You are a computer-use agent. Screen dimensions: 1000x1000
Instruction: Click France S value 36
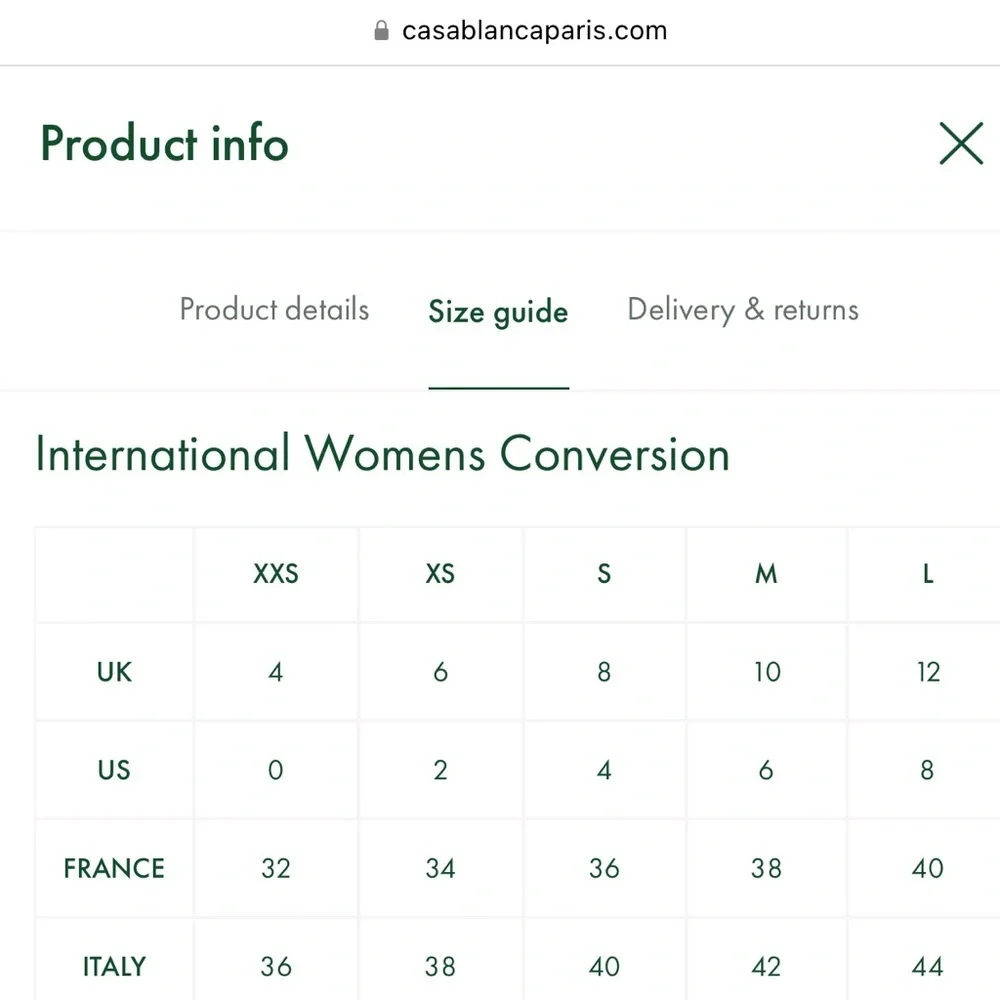pyautogui.click(x=604, y=869)
